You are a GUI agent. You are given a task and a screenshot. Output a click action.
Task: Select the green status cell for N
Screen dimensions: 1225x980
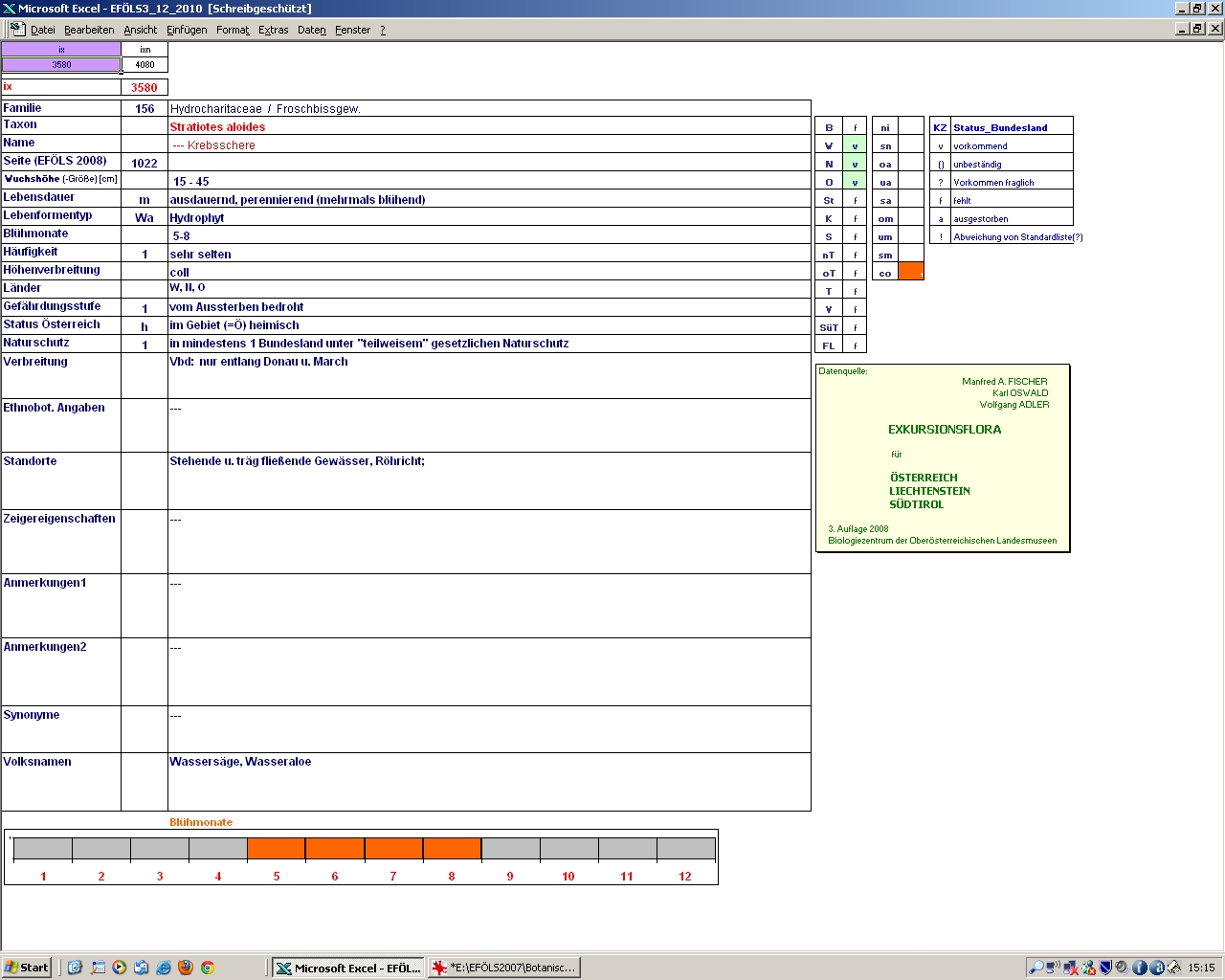coord(855,164)
